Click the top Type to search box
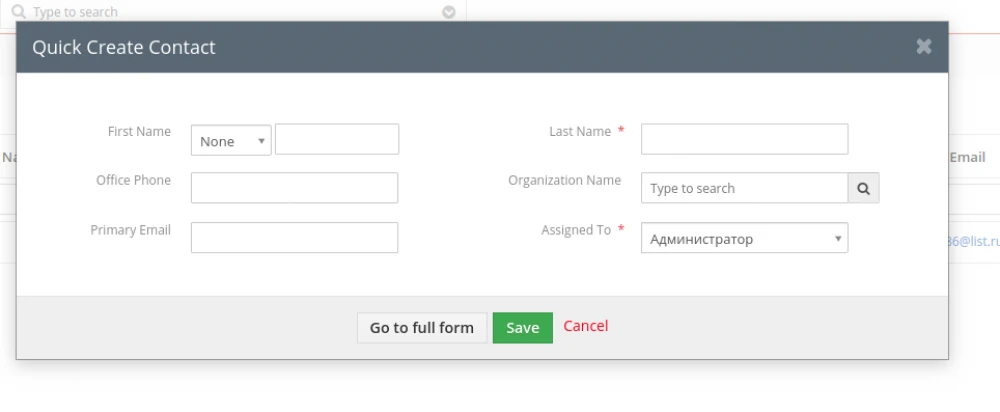The width and height of the screenshot is (1000, 412). (x=230, y=12)
